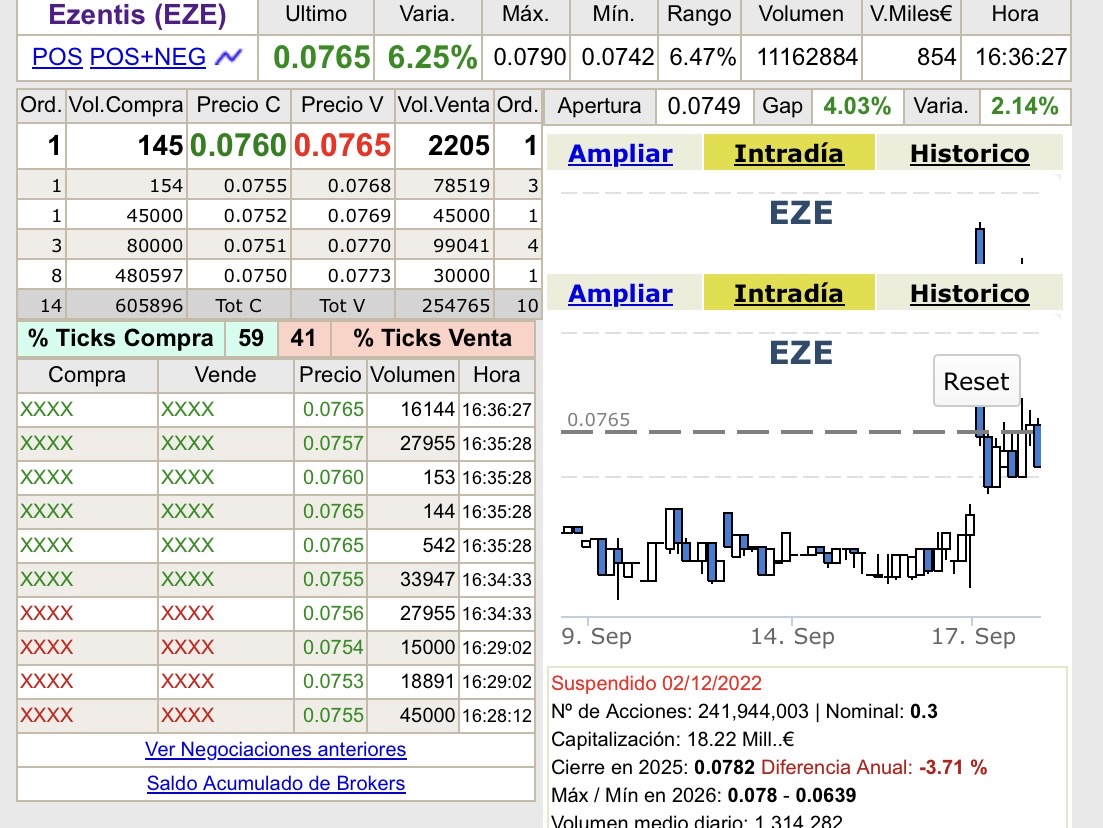Open Ver Negociaciones anteriores link
Screen dimensions: 1103x828
[276, 749]
